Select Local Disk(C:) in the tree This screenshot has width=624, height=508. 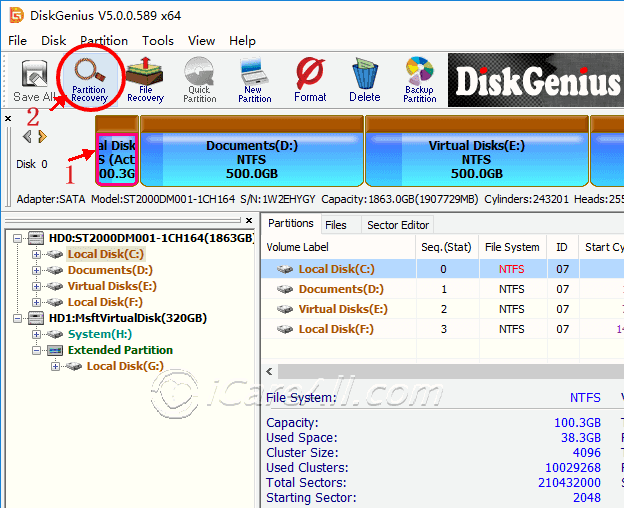105,254
